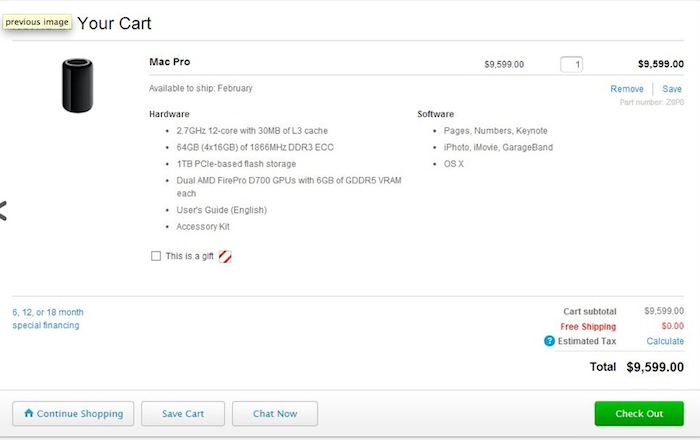Screen dimensions: 700x440
Task: Enable the "This is a gift" checkbox
Action: (156, 256)
